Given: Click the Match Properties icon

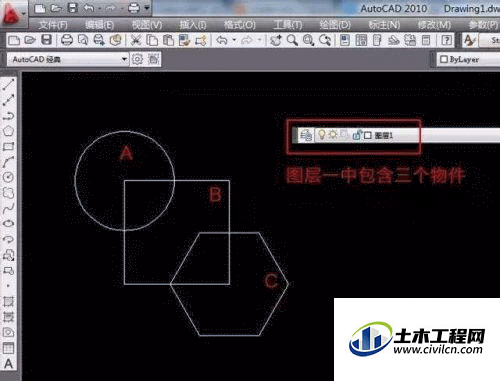Looking at the screenshot, I should pos(184,40).
